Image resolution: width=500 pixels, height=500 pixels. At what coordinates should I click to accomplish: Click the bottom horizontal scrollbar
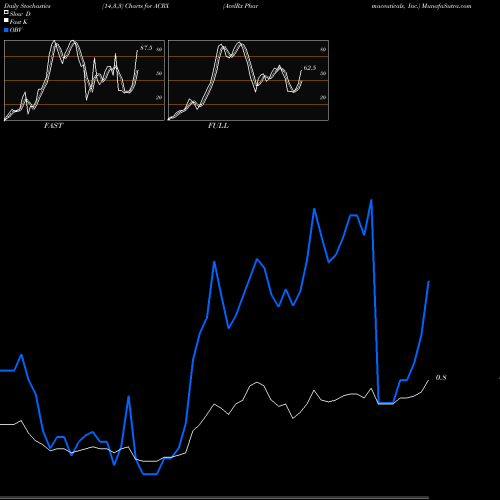click(214, 498)
